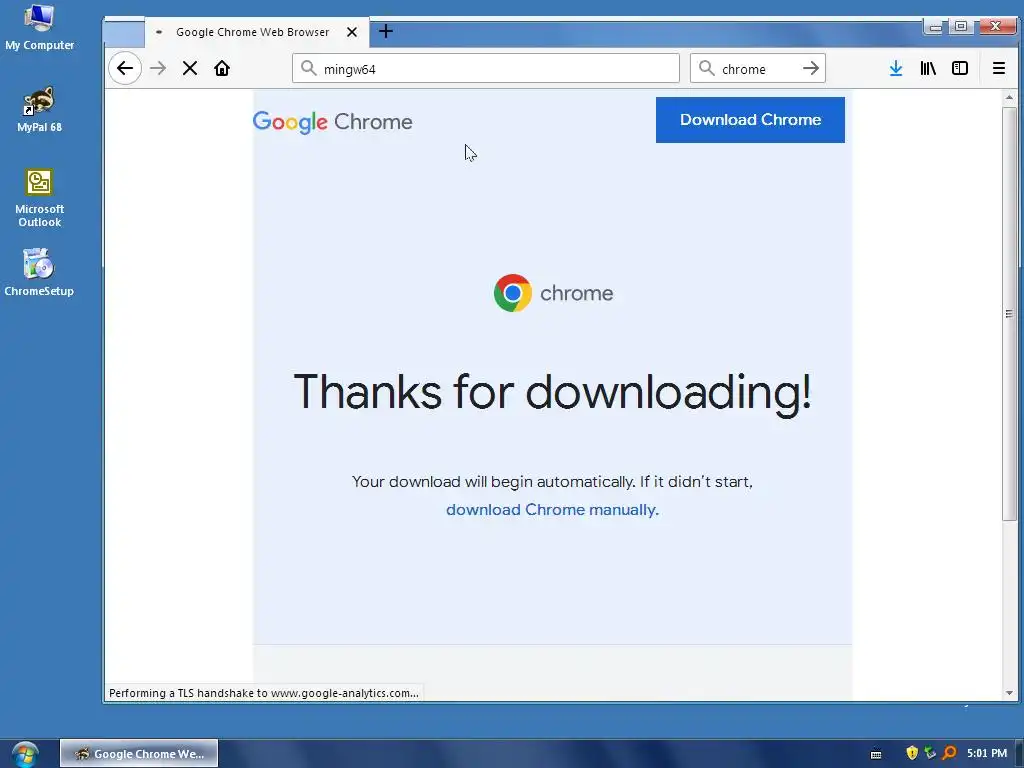Open the browser home page

pos(222,69)
